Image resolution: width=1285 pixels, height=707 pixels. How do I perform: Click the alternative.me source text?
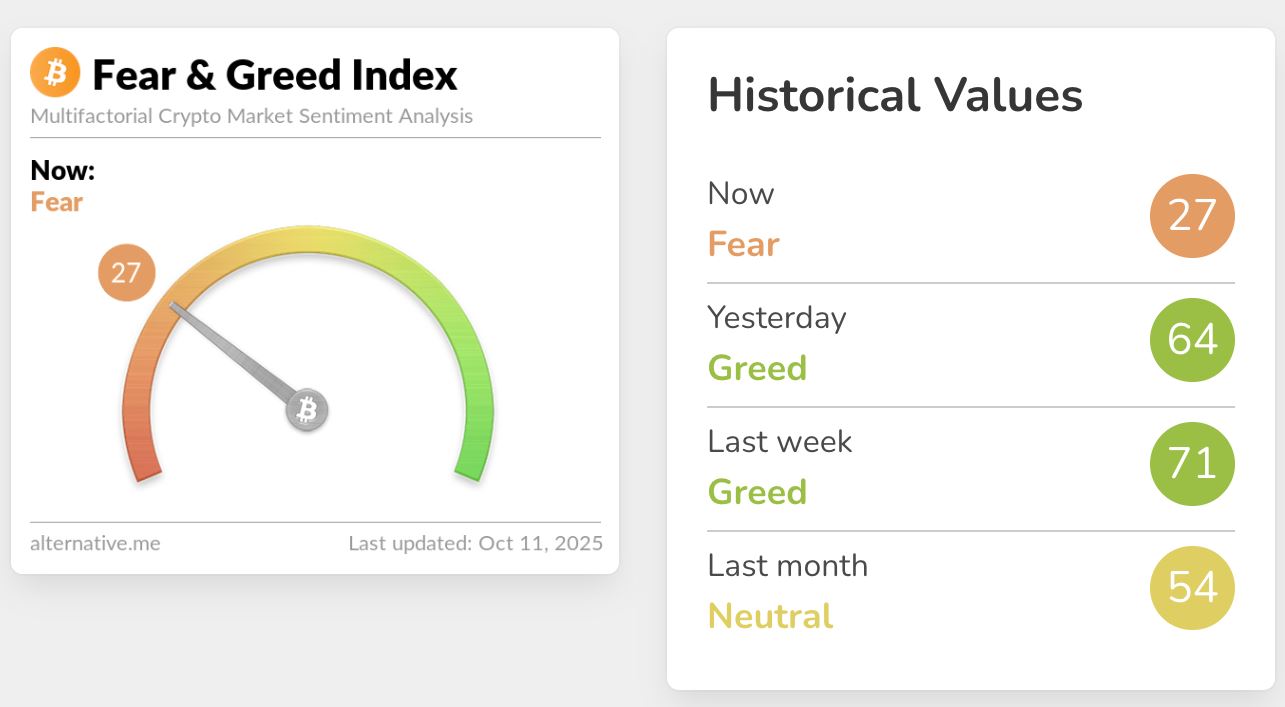(95, 544)
